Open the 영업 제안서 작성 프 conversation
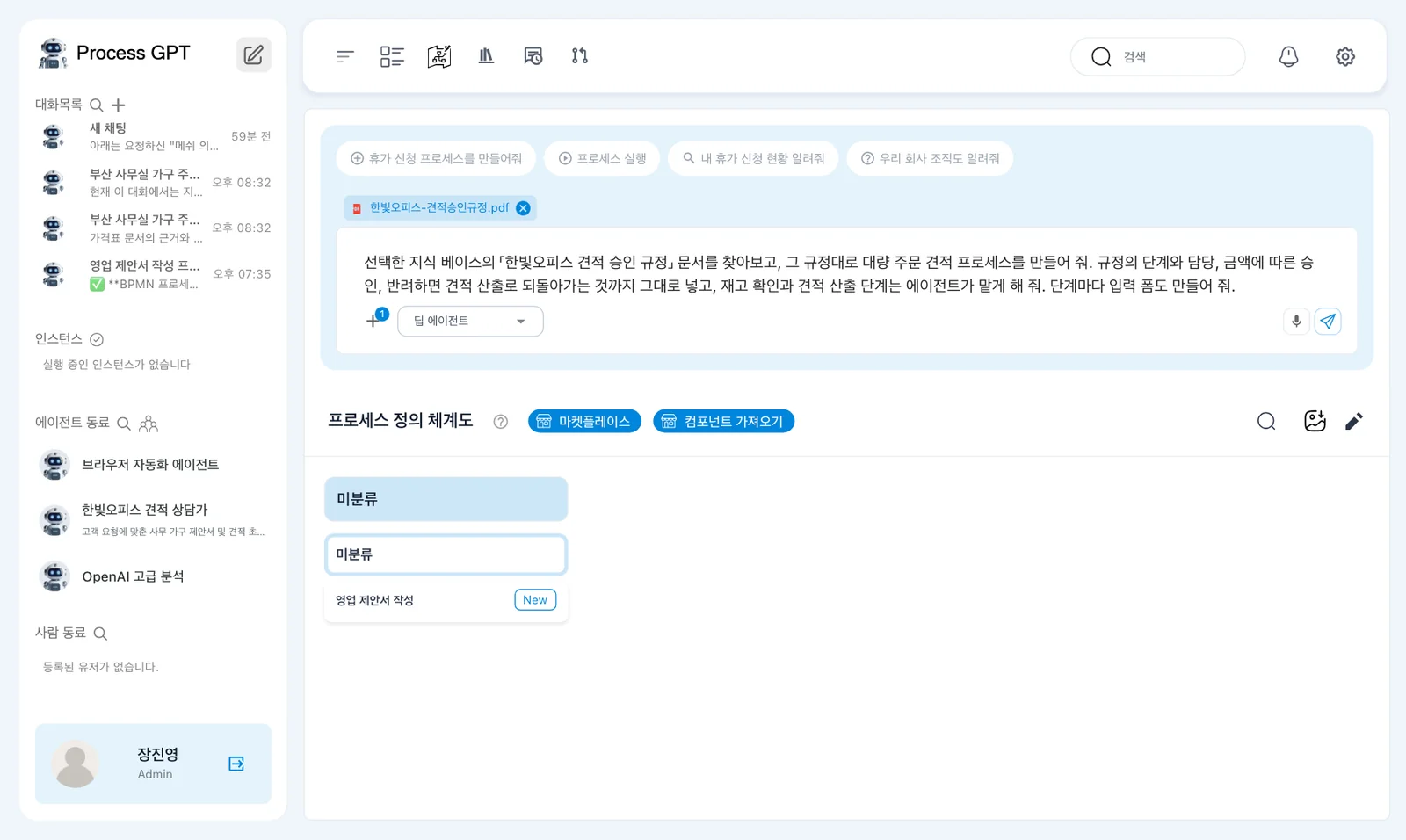 pyautogui.click(x=154, y=274)
